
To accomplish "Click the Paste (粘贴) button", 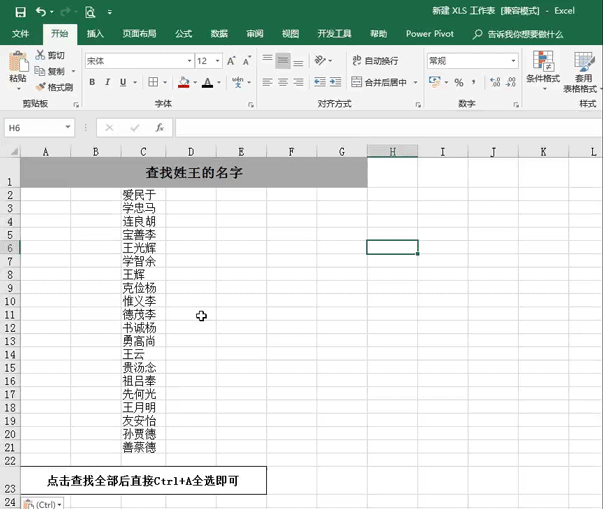I will pos(18,70).
